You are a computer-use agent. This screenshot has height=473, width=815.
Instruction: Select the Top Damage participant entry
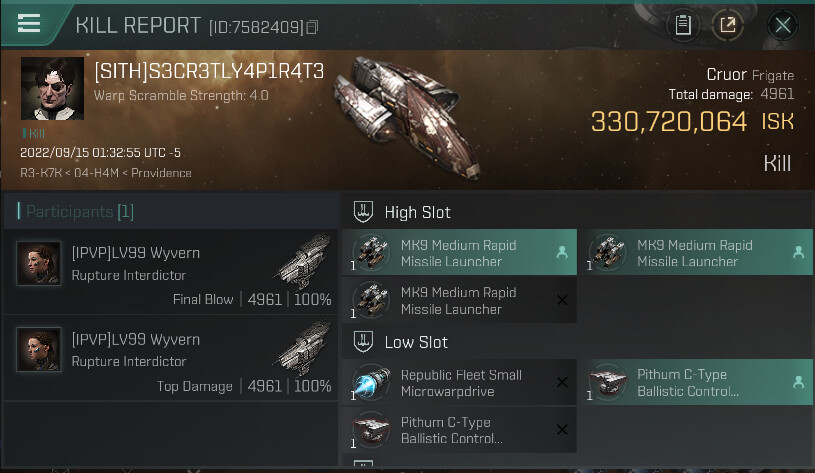click(170, 358)
